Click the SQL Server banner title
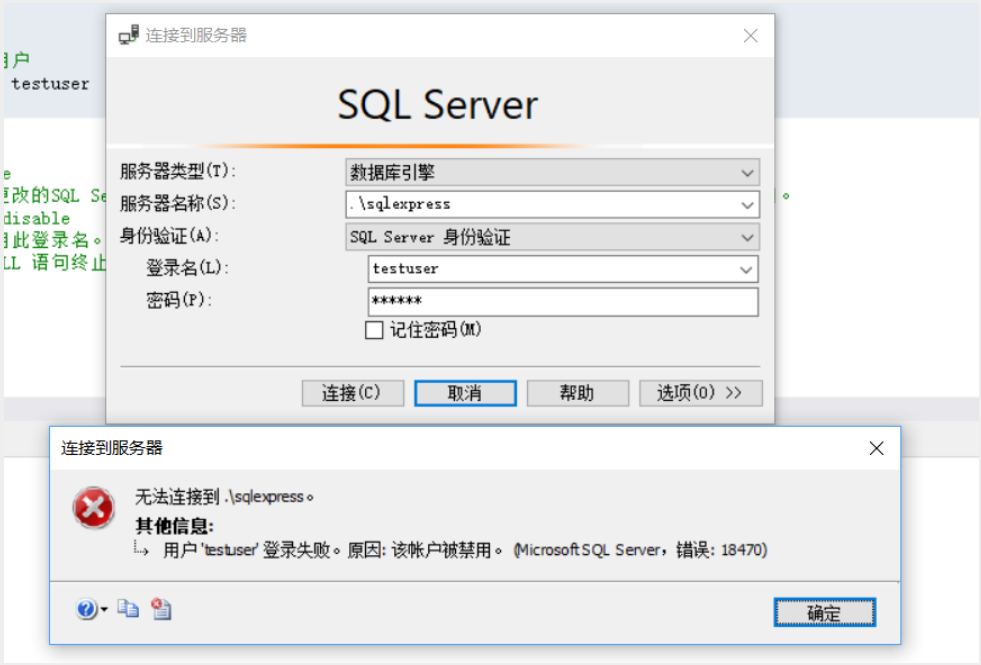Viewport: 981px width, 665px height. (438, 104)
